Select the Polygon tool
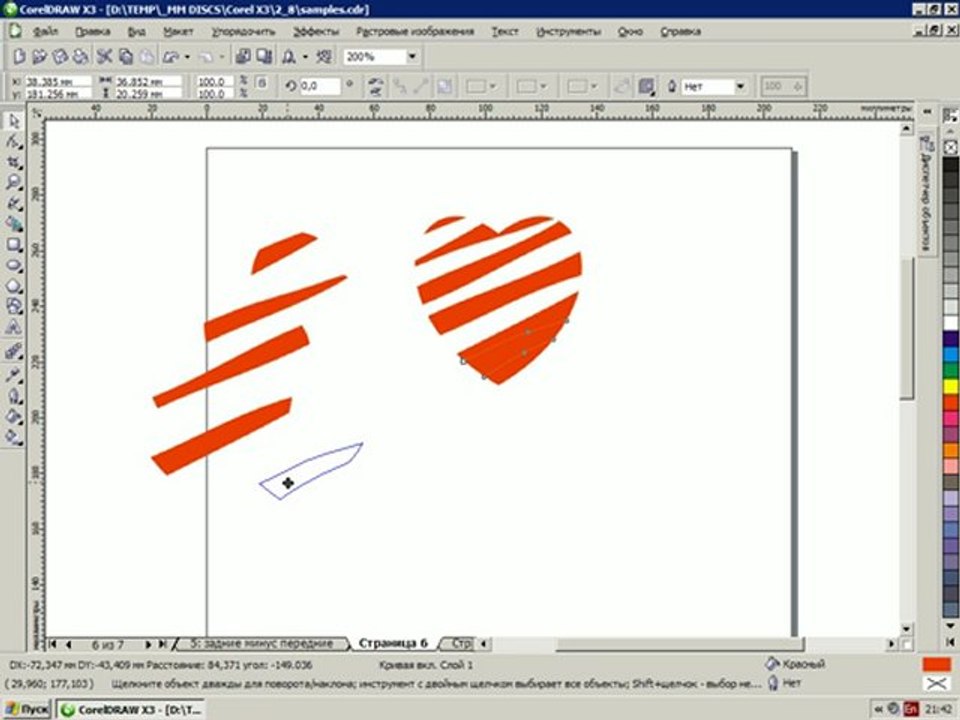960x720 pixels. click(x=13, y=286)
